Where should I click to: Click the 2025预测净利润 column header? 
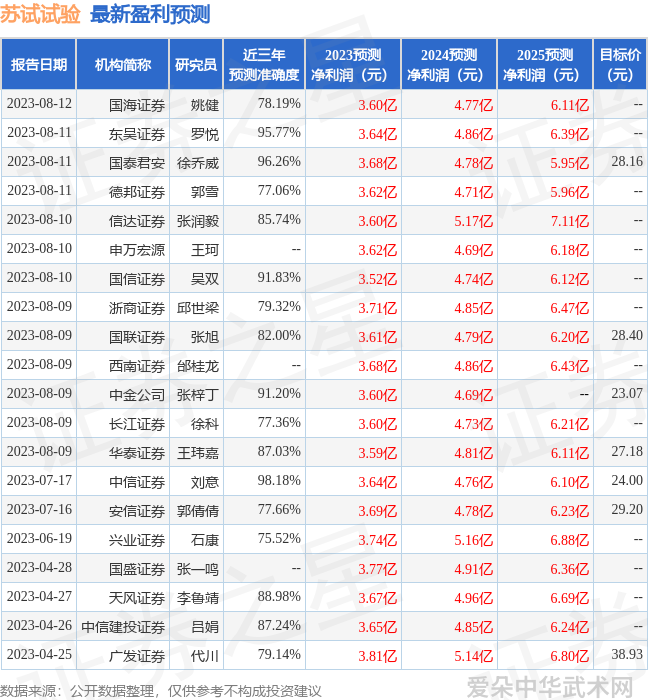[x=545, y=64]
